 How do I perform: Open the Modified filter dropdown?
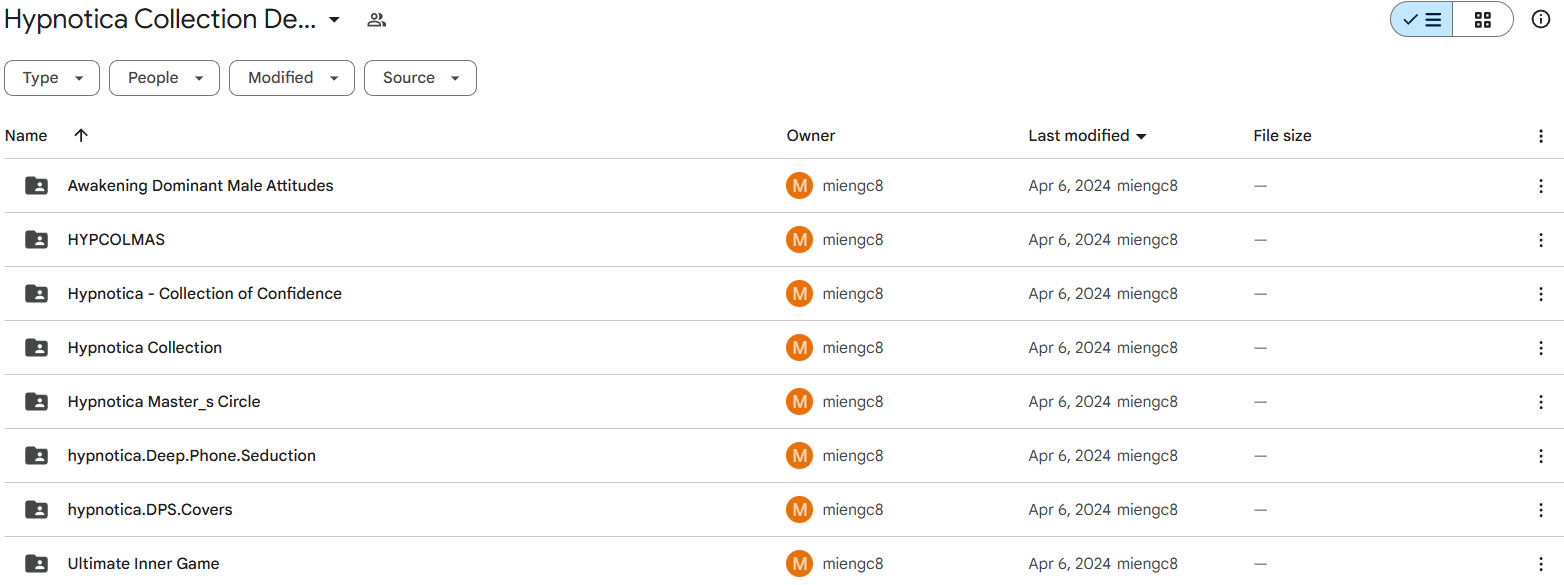click(291, 78)
